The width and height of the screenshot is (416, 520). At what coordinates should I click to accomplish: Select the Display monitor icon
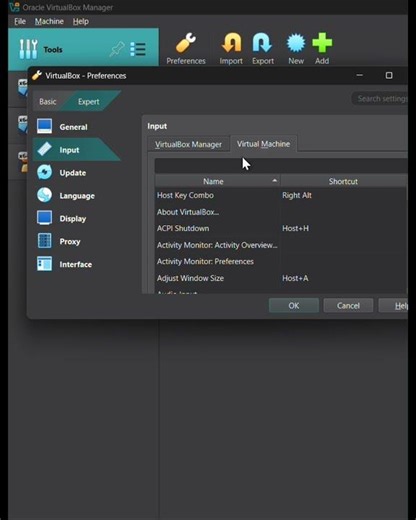click(44, 218)
